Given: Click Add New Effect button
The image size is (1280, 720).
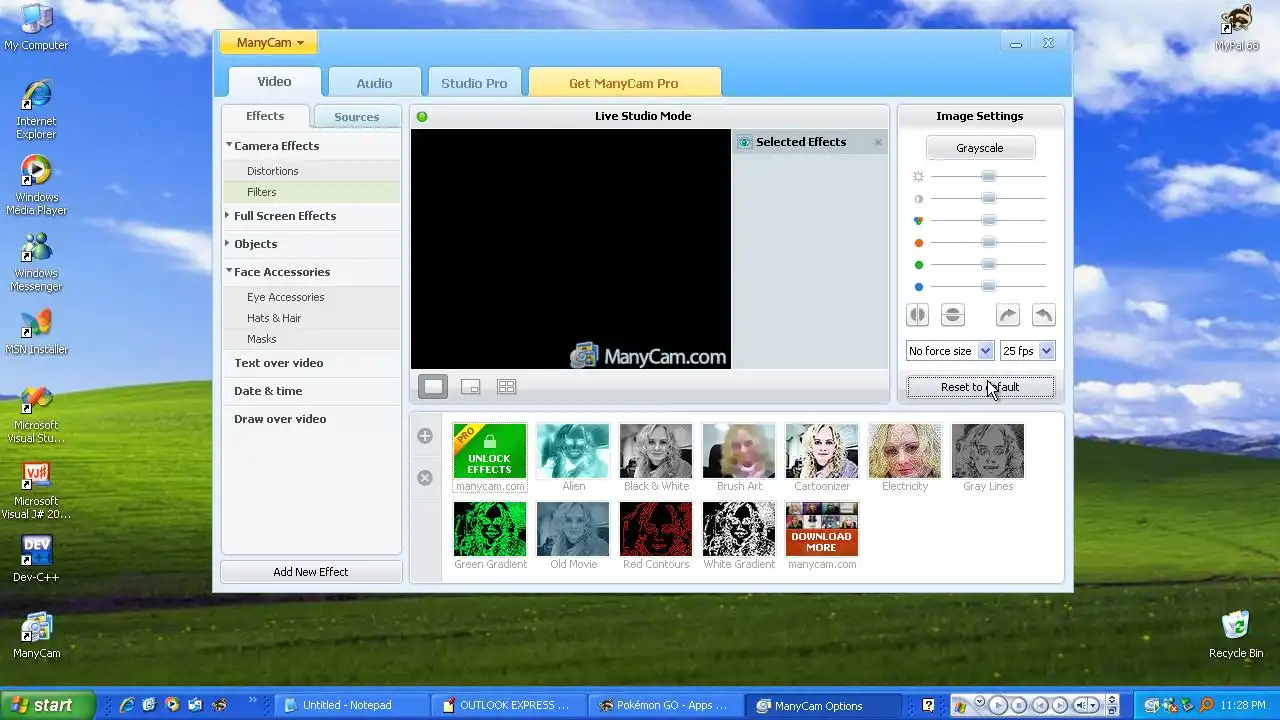Looking at the screenshot, I should (311, 572).
